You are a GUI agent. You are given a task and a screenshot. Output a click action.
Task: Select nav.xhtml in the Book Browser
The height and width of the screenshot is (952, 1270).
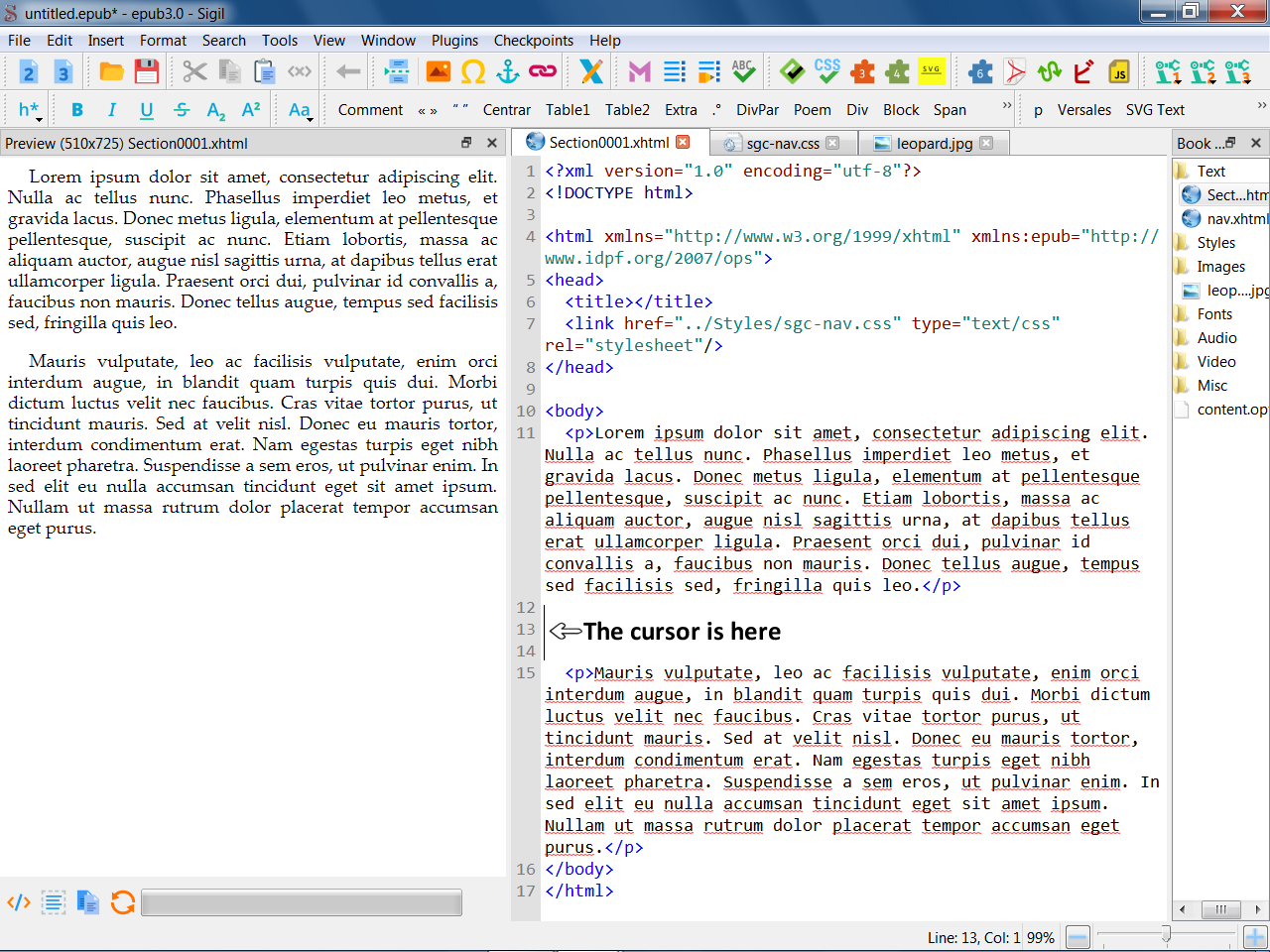[x=1235, y=219]
